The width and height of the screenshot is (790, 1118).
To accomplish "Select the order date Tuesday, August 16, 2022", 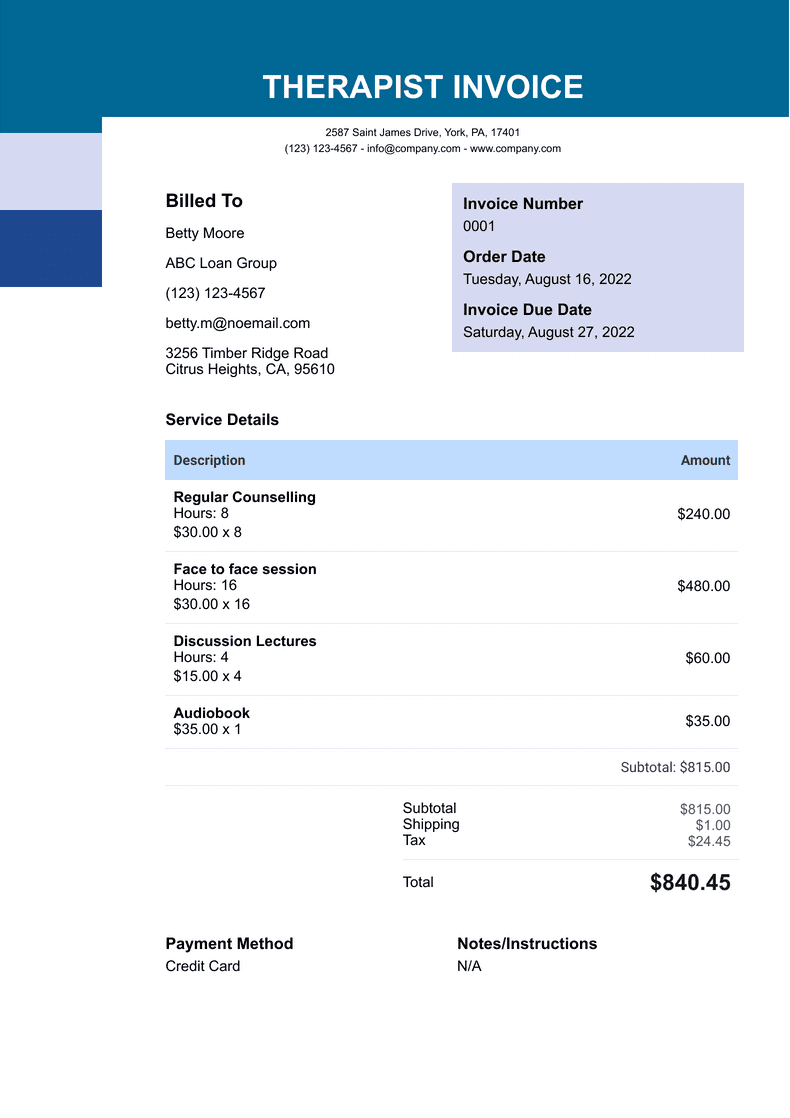I will point(547,279).
